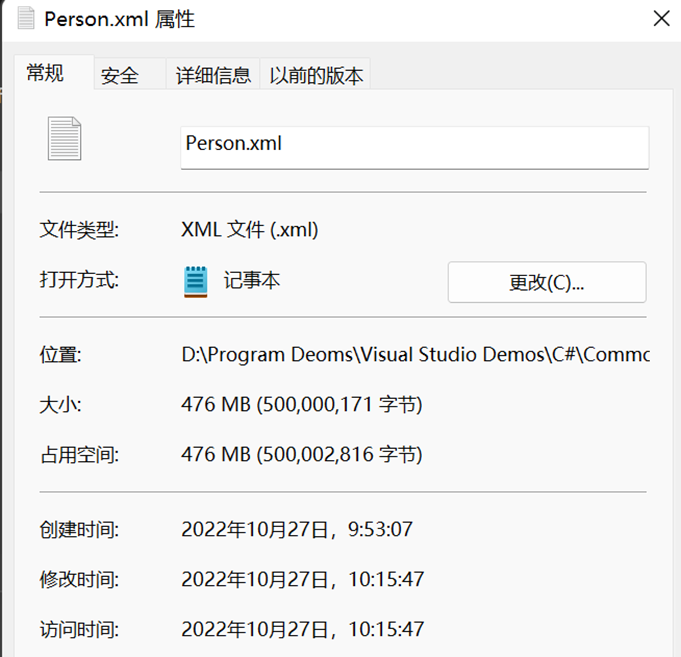Click the 位置 label
Image resolution: width=681 pixels, height=657 pixels.
point(60,355)
